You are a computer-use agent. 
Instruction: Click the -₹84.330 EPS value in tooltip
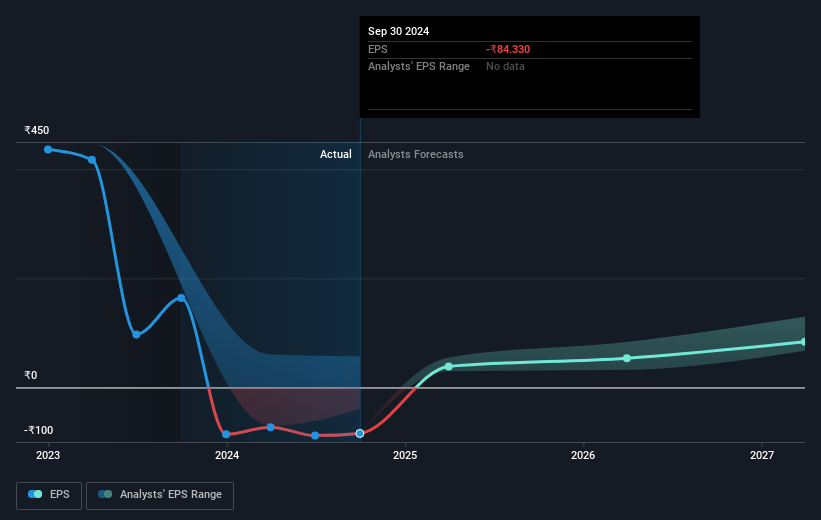click(x=508, y=49)
